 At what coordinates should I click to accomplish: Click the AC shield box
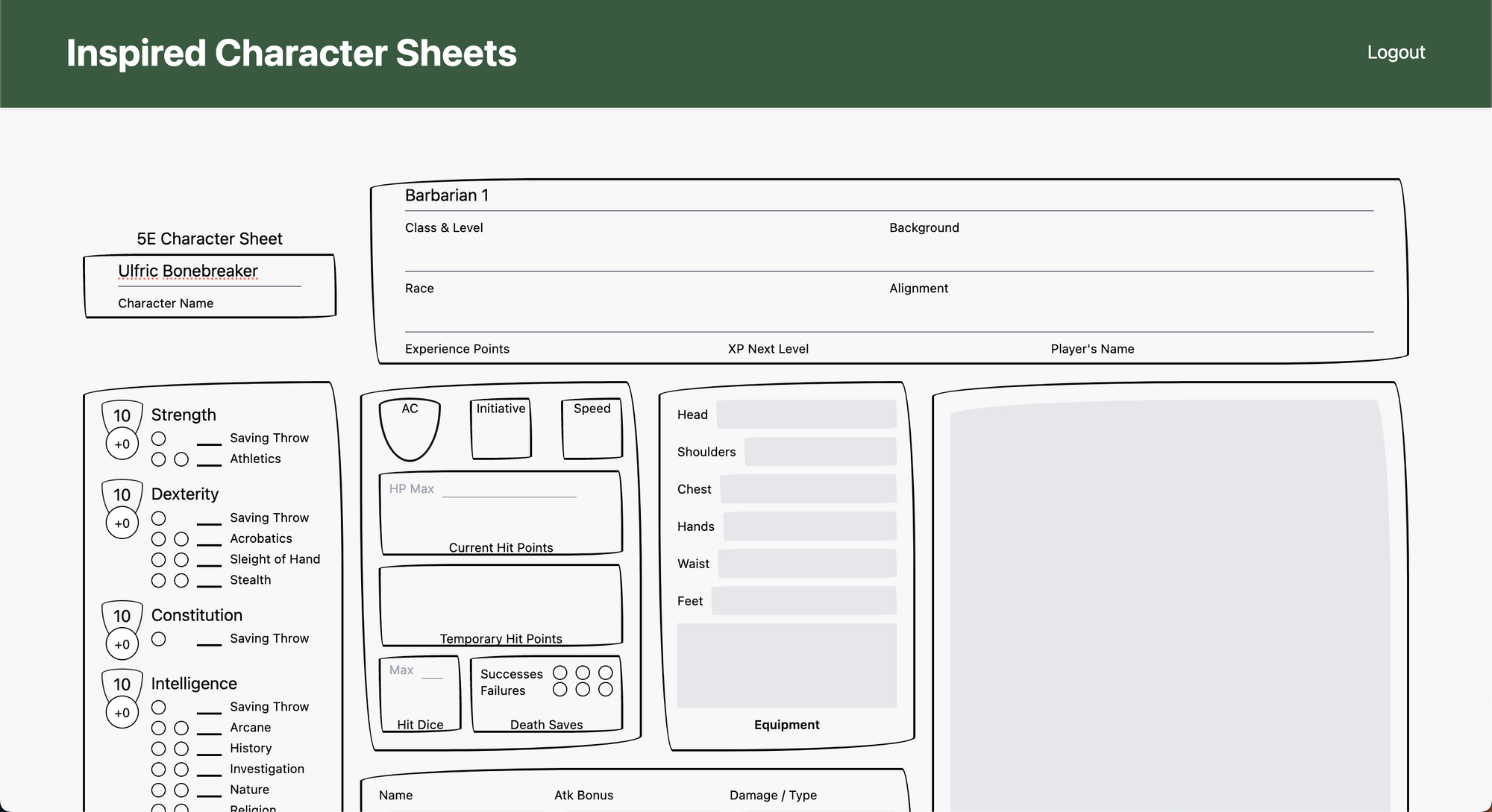[x=410, y=431]
